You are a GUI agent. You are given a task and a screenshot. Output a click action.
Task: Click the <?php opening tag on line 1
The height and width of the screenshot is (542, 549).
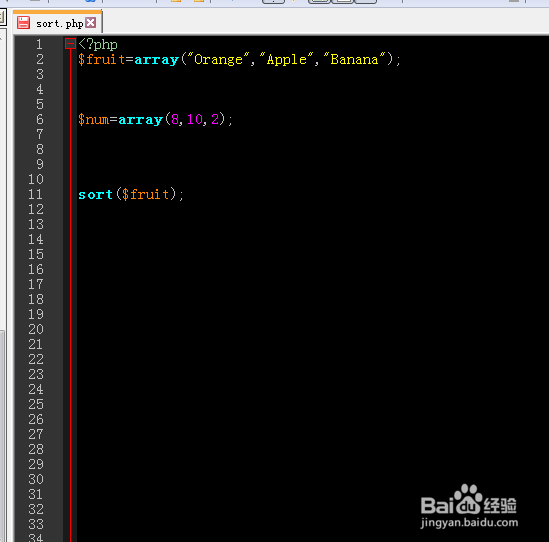point(98,44)
